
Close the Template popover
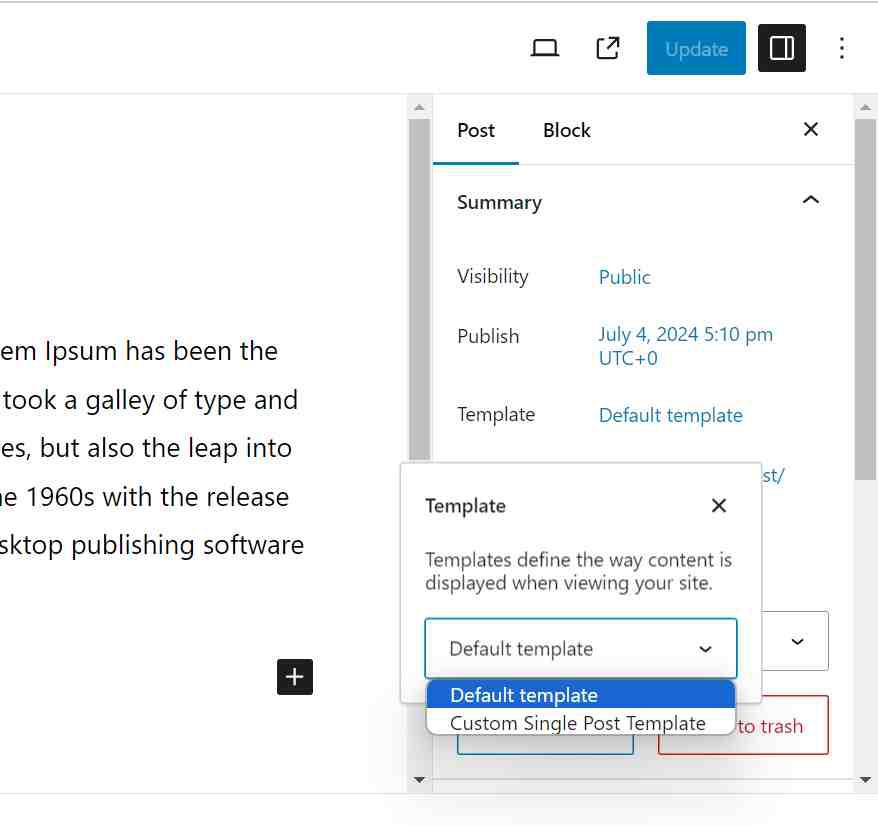(719, 506)
